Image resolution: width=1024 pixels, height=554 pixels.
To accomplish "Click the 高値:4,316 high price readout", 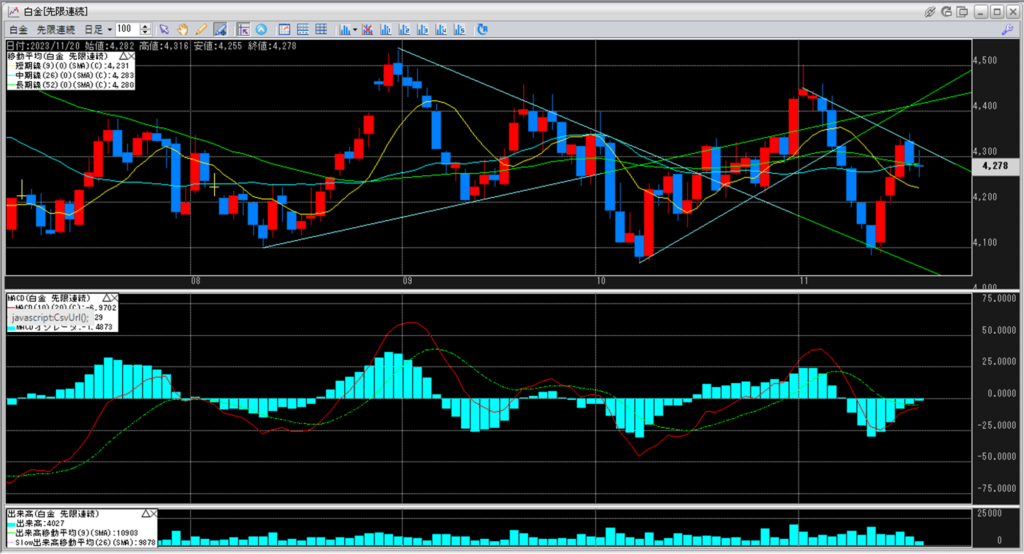I will (163, 46).
